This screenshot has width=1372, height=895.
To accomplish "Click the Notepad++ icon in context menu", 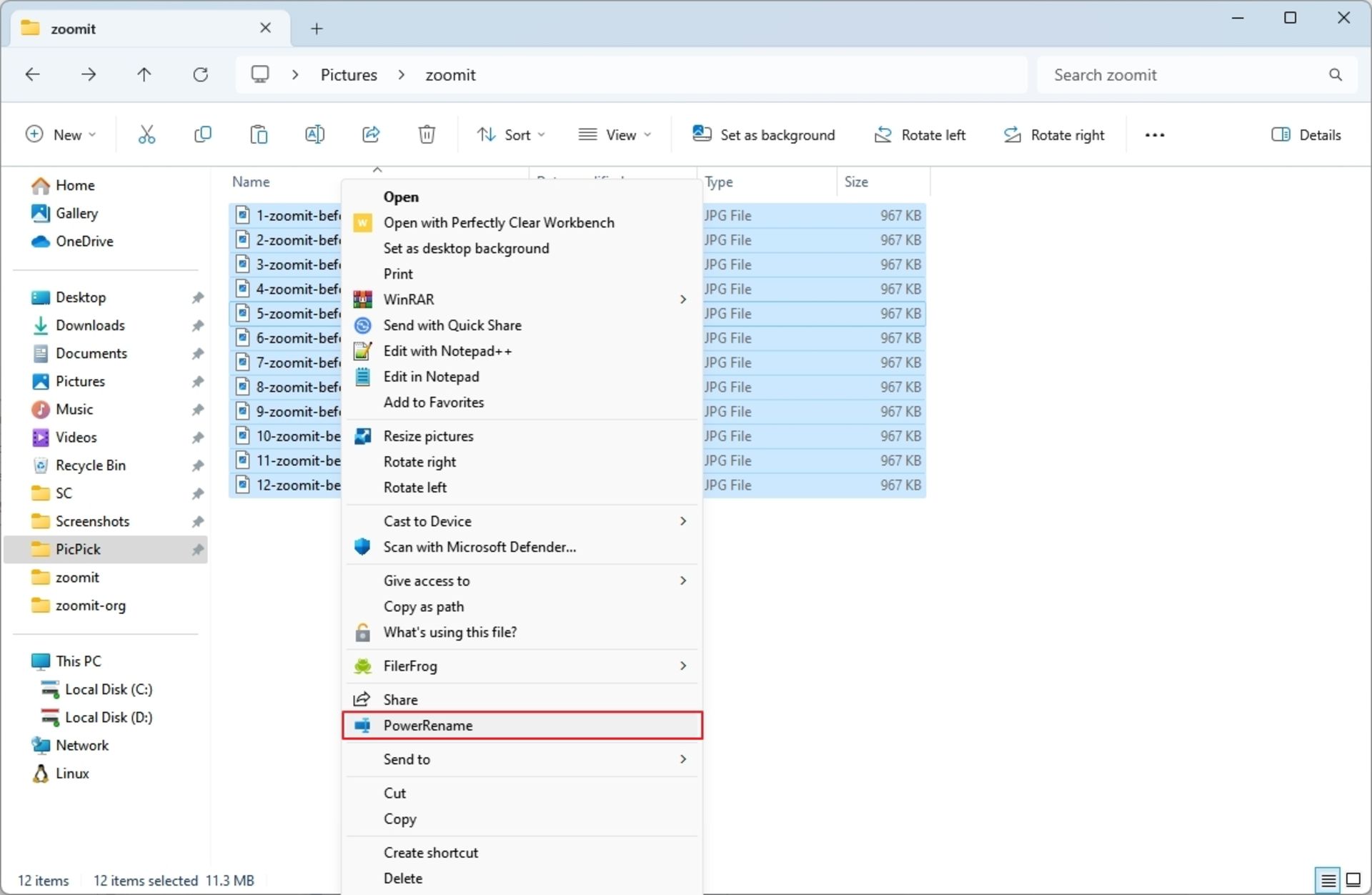I will [363, 351].
